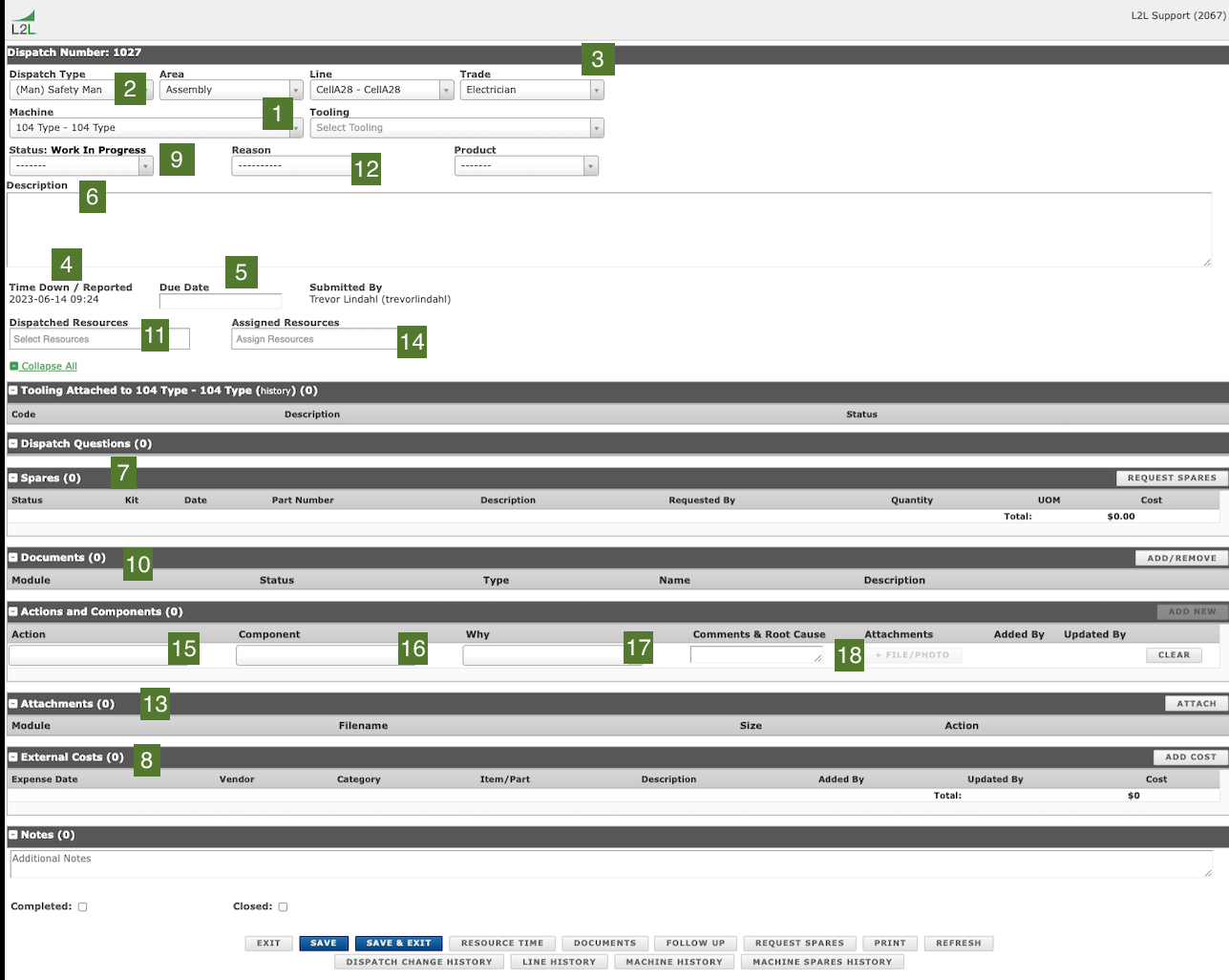Collapse the Documents section using its minus icon
Viewport: 1229px width, 980px height.
click(11, 558)
